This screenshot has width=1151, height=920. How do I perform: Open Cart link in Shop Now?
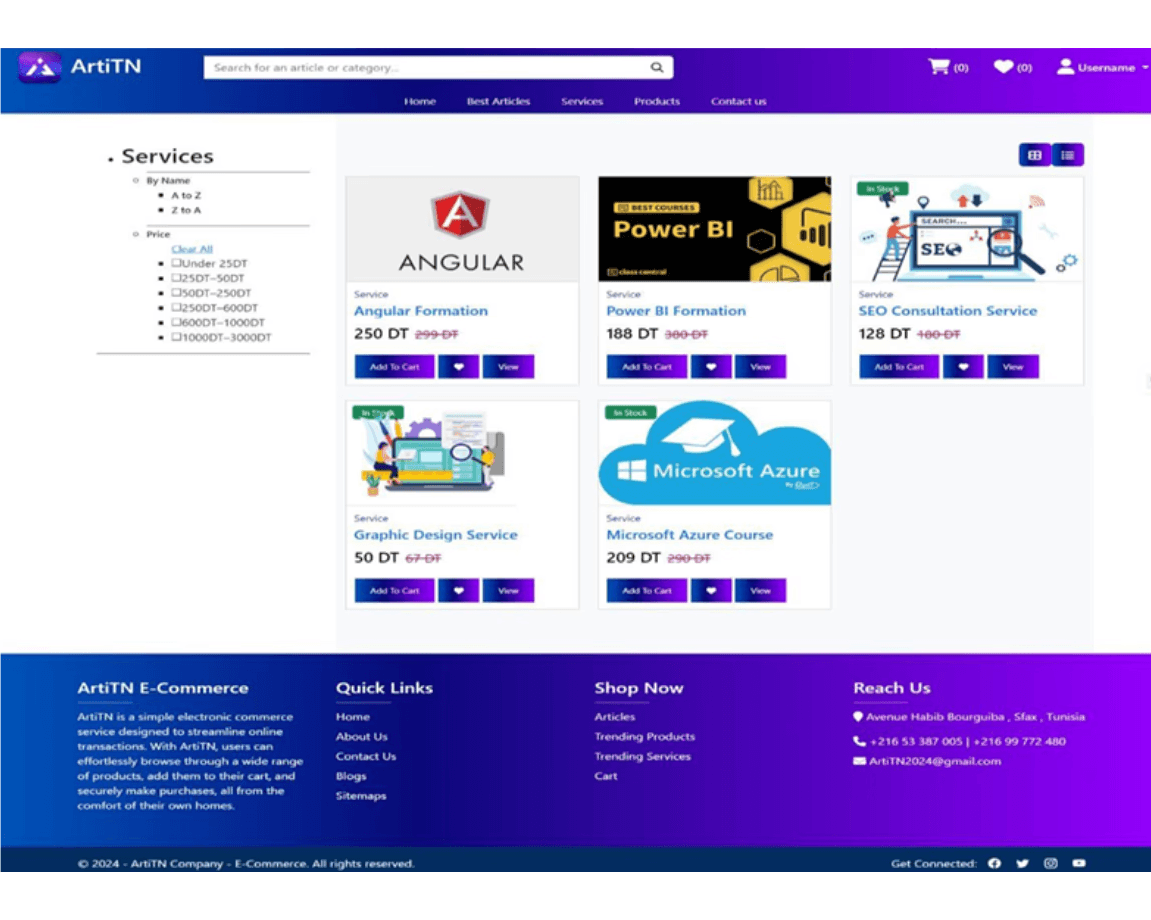pyautogui.click(x=606, y=776)
